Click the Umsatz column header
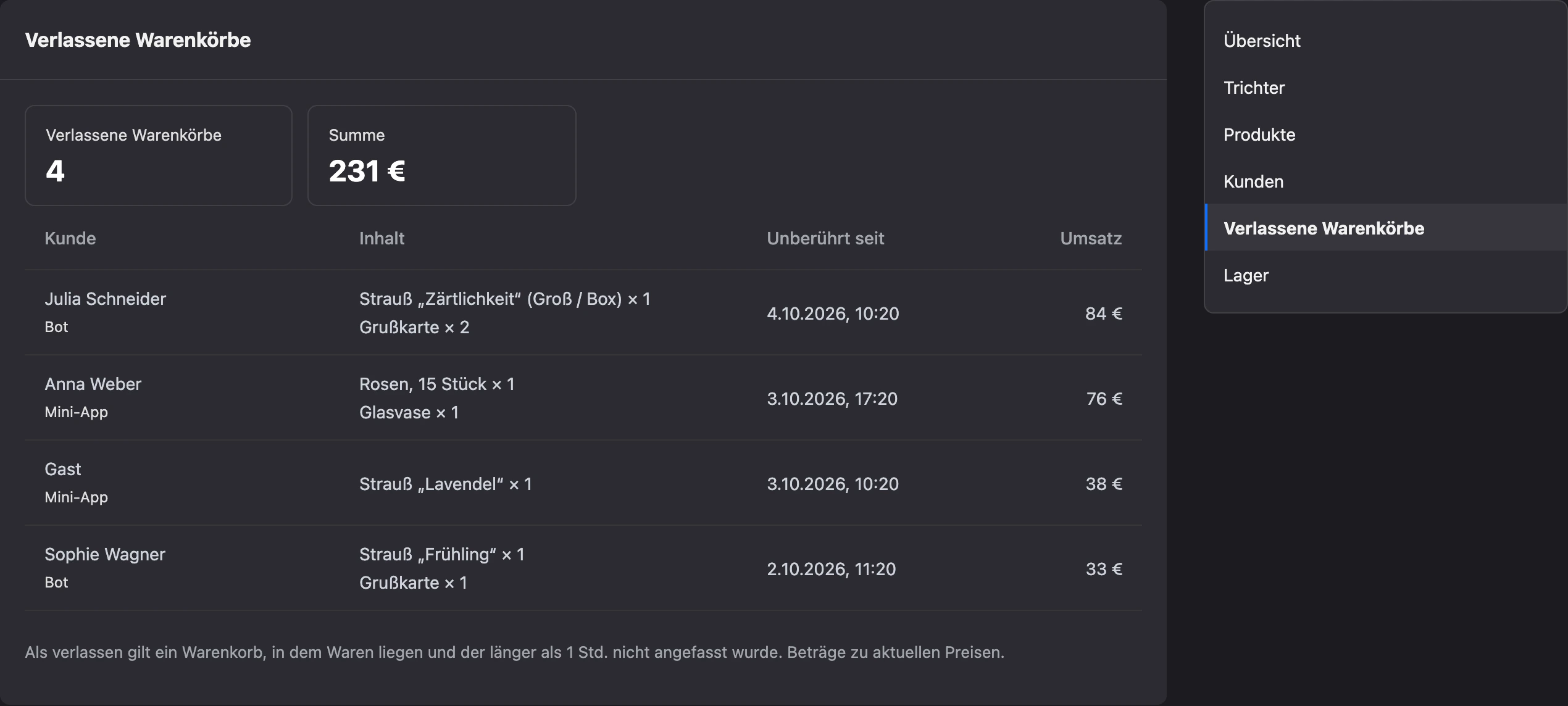This screenshot has height=706, width=1568. 1091,238
